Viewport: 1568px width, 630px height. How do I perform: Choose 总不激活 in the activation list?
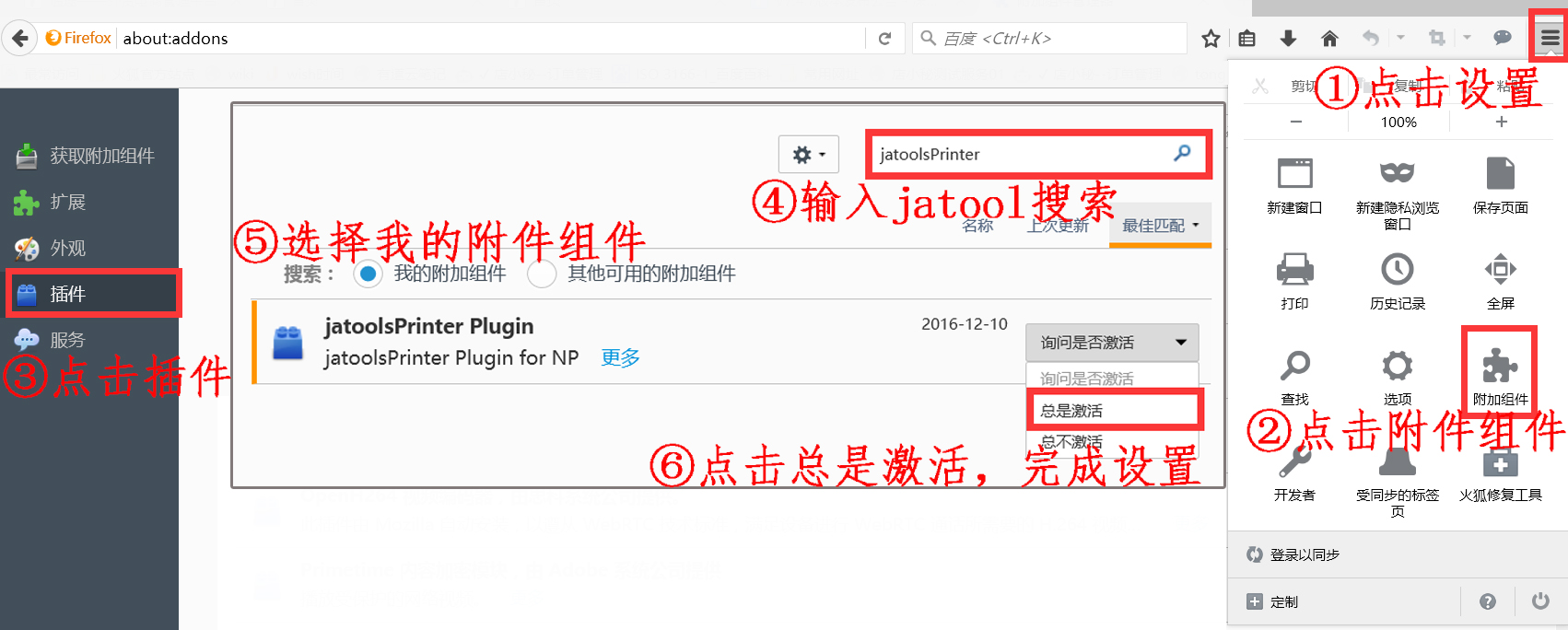[x=1114, y=442]
